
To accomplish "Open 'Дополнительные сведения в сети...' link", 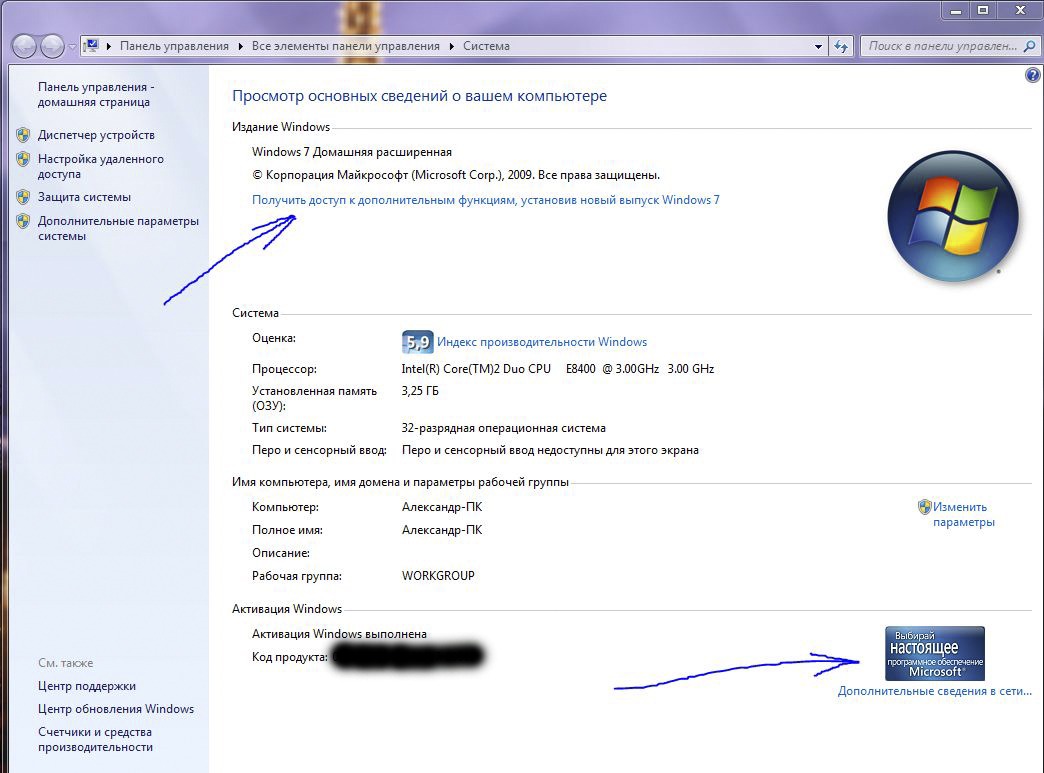I will (934, 691).
